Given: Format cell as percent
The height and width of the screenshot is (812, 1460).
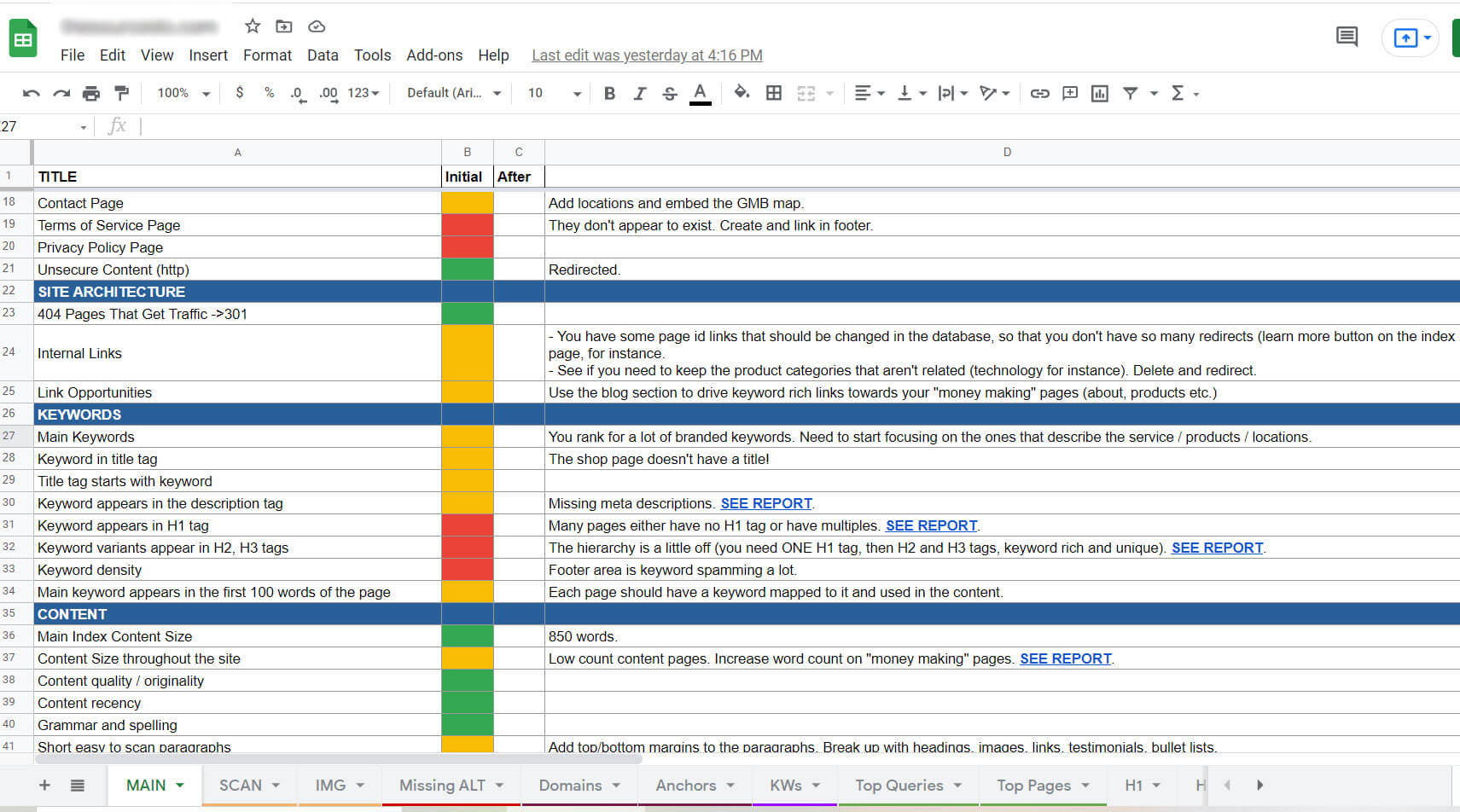Looking at the screenshot, I should (269, 92).
